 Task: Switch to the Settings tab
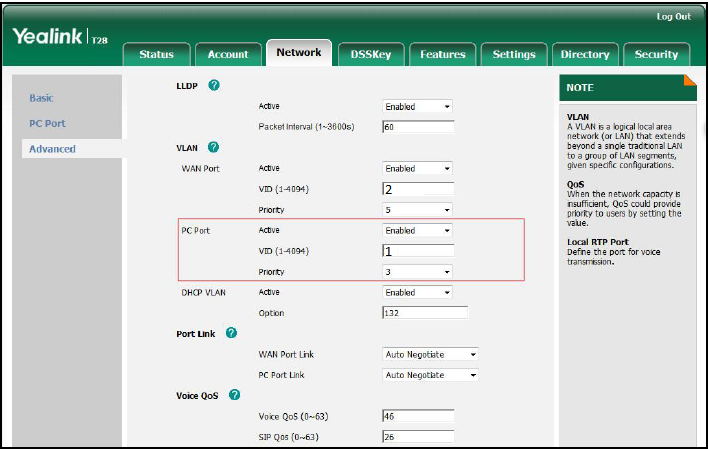tap(514, 54)
